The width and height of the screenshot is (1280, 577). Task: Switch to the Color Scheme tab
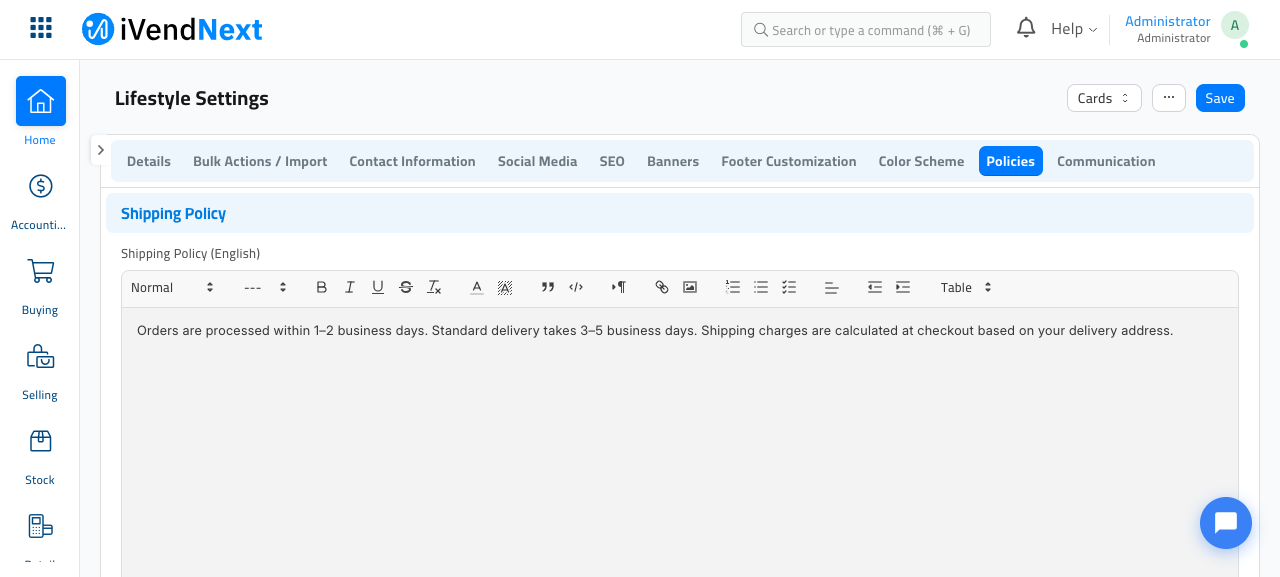coord(921,161)
